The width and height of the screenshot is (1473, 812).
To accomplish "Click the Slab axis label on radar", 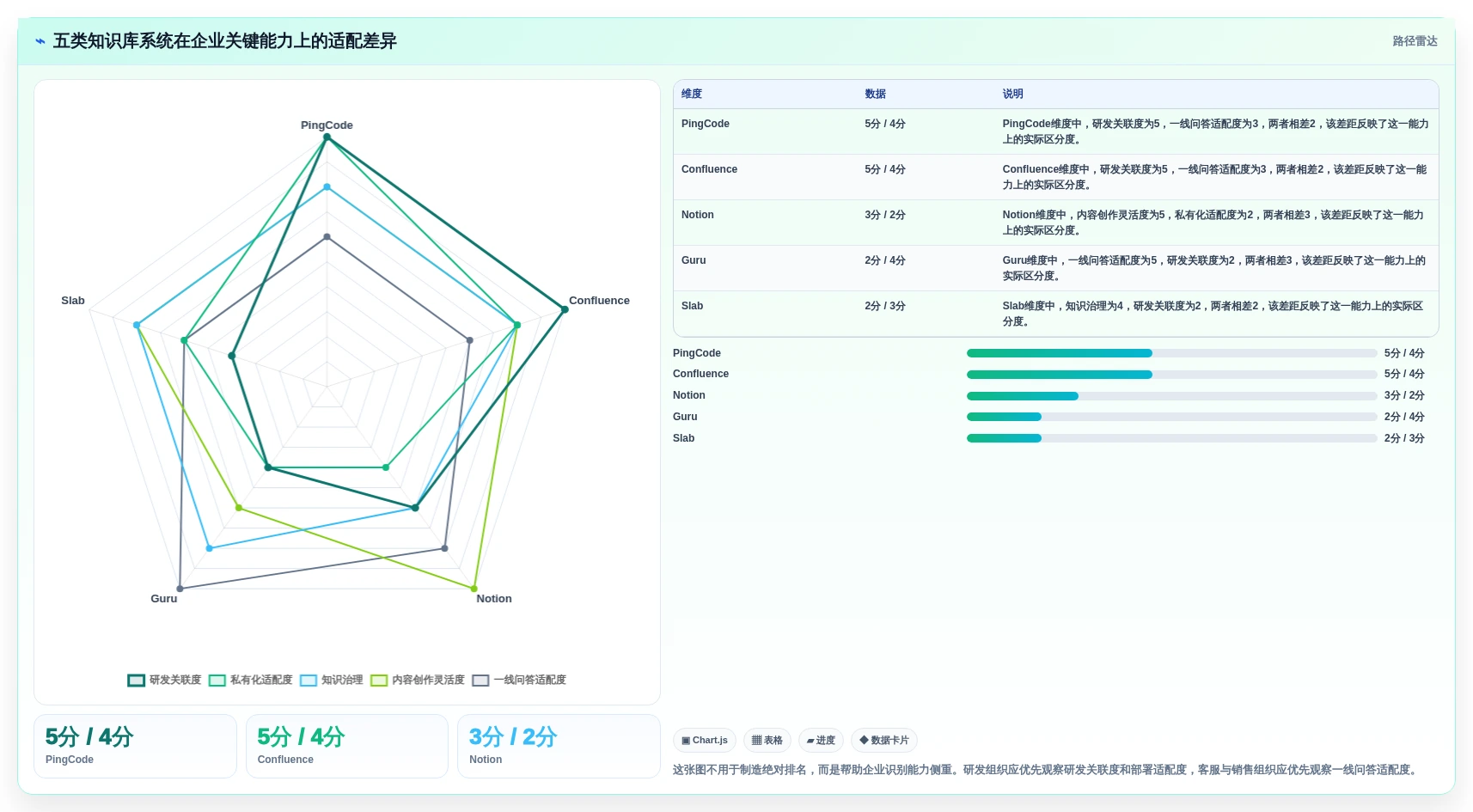I will tap(73, 301).
